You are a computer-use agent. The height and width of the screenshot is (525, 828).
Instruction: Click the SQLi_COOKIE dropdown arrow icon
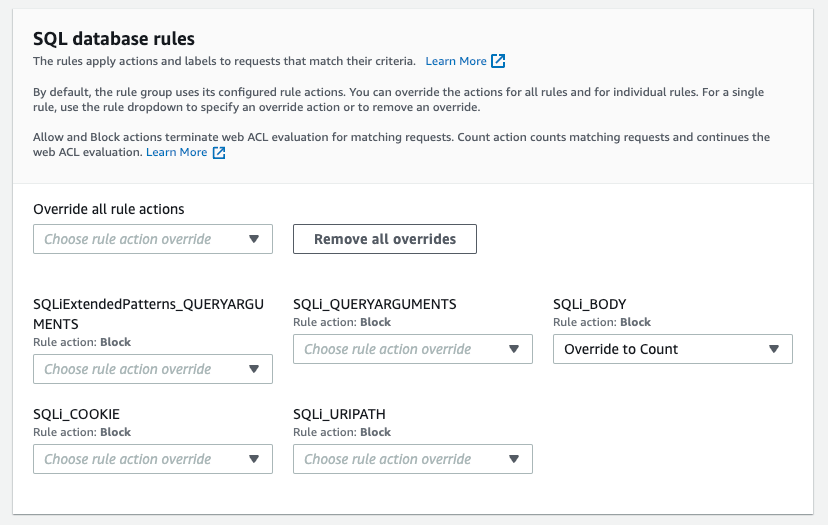pos(254,459)
